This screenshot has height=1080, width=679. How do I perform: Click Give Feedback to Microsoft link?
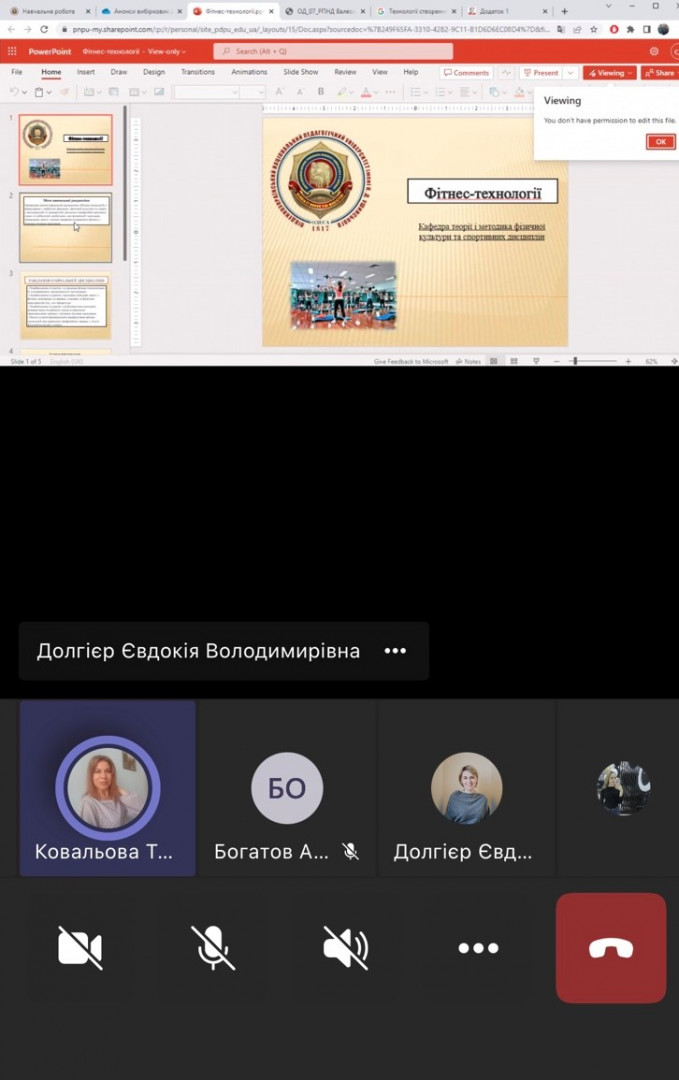tap(411, 361)
